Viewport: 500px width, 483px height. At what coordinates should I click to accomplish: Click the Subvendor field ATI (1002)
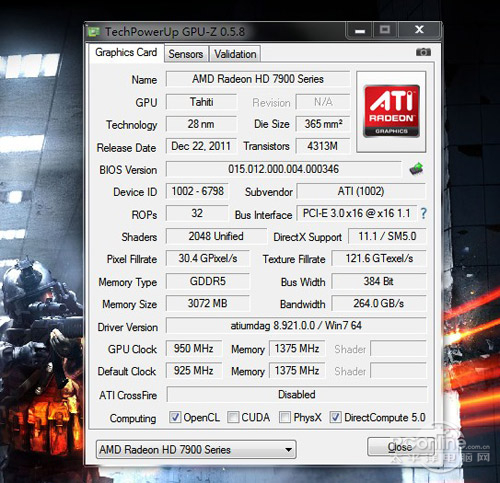coord(361,191)
